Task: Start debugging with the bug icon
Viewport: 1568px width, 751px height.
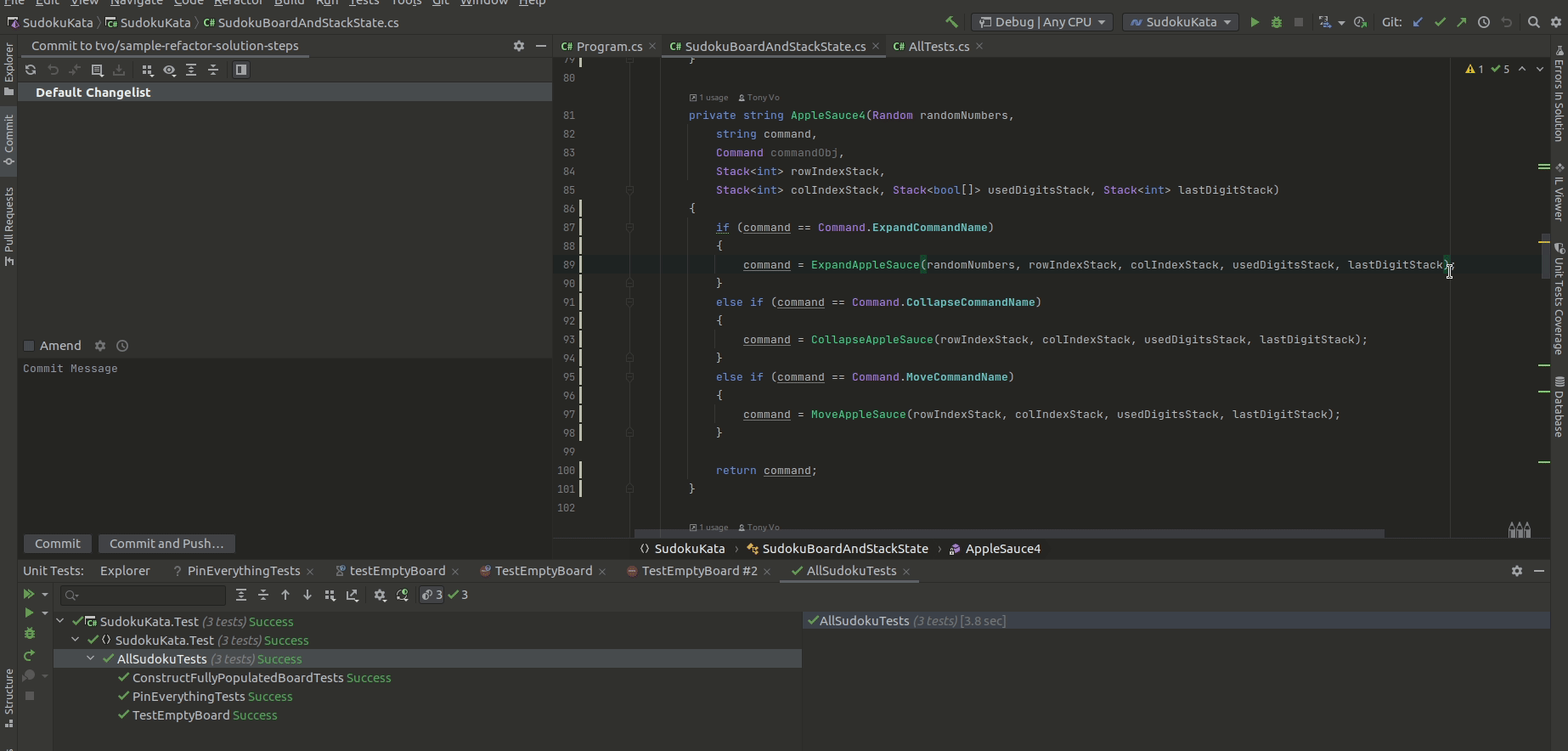Action: pyautogui.click(x=1276, y=22)
